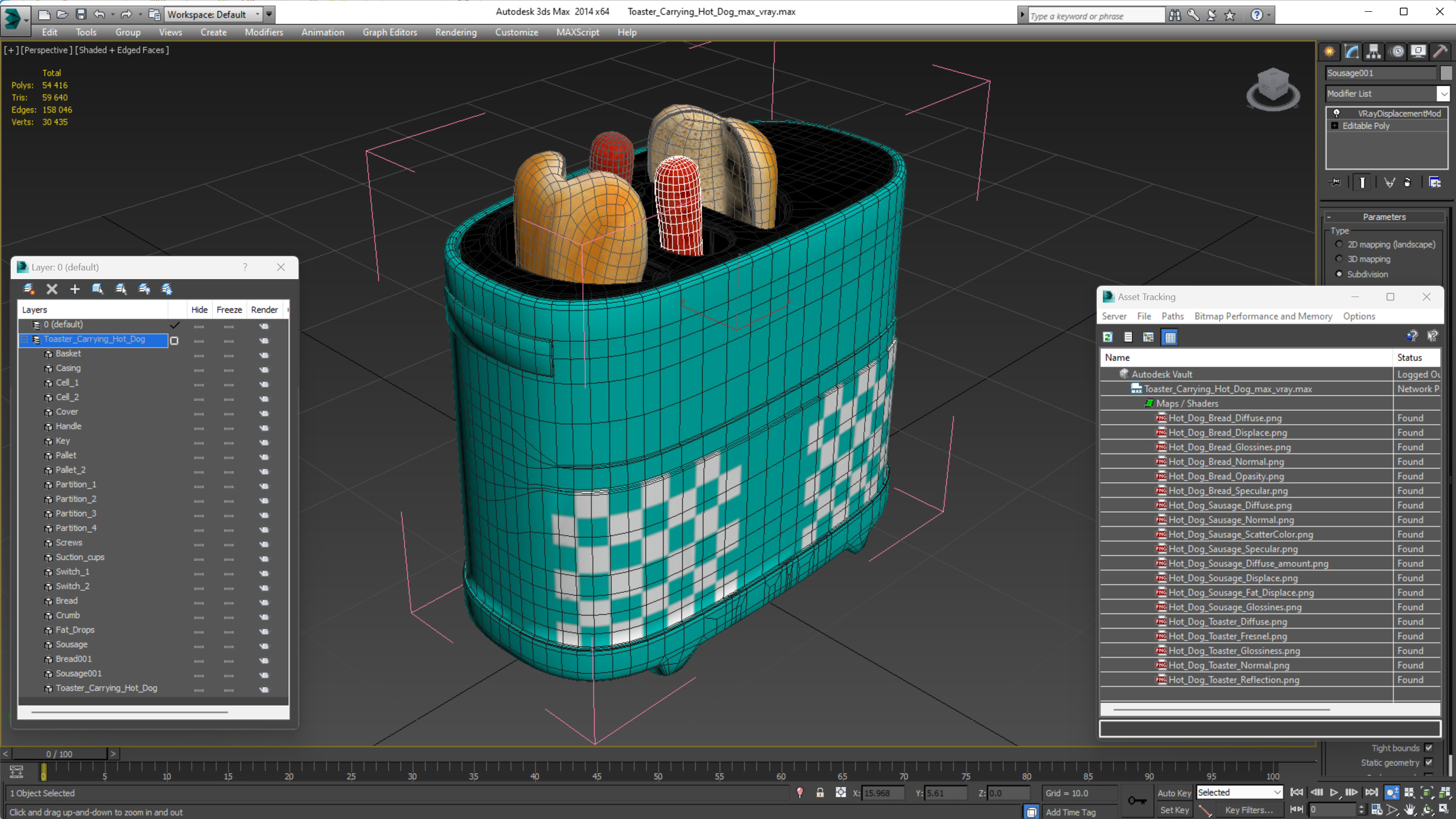Open Bitmap Performance and Memory menu

point(1263,316)
